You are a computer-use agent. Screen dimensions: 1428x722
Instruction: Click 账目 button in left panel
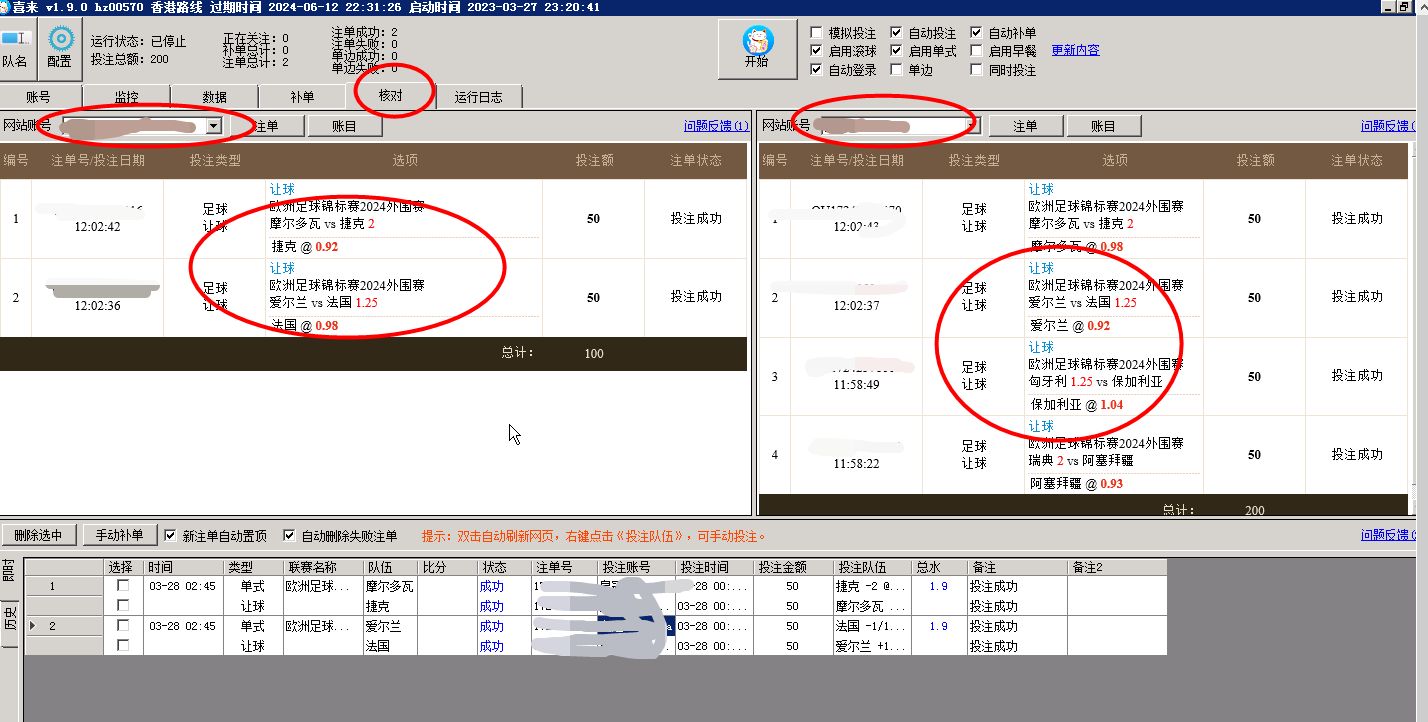tap(344, 126)
